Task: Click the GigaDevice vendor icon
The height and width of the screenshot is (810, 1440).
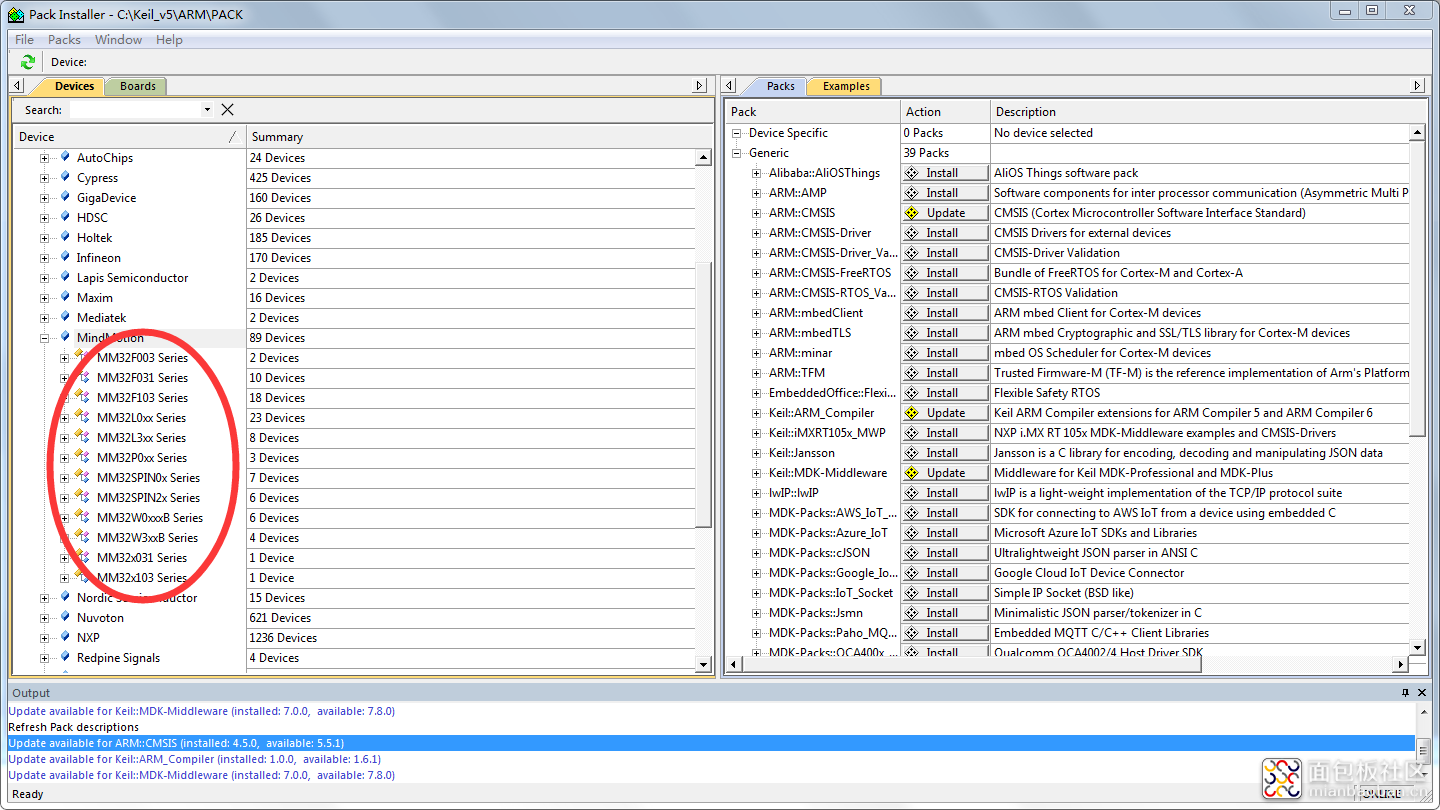Action: (x=66, y=197)
